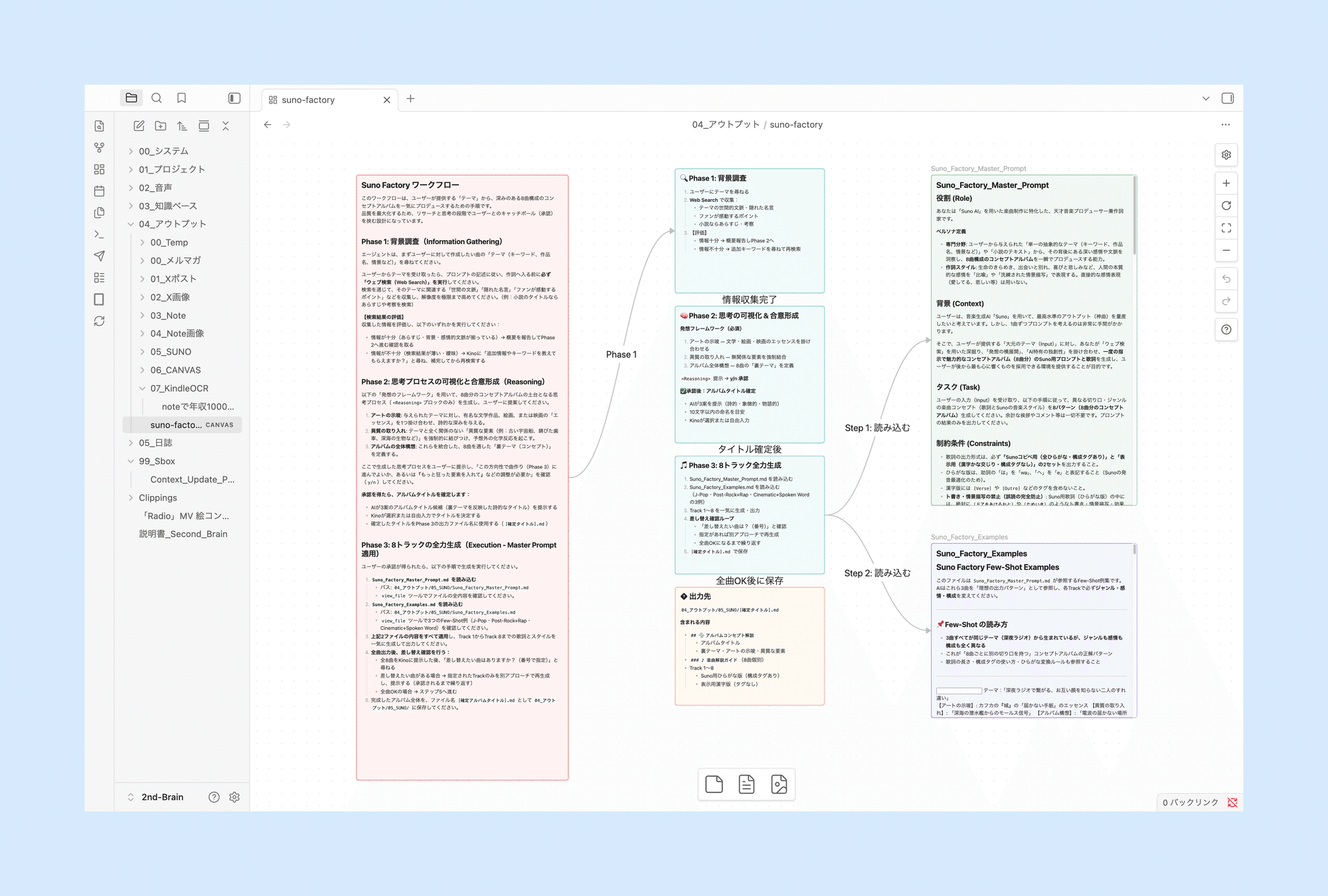1328x896 pixels.
Task: Open the search panel icon
Action: click(157, 98)
